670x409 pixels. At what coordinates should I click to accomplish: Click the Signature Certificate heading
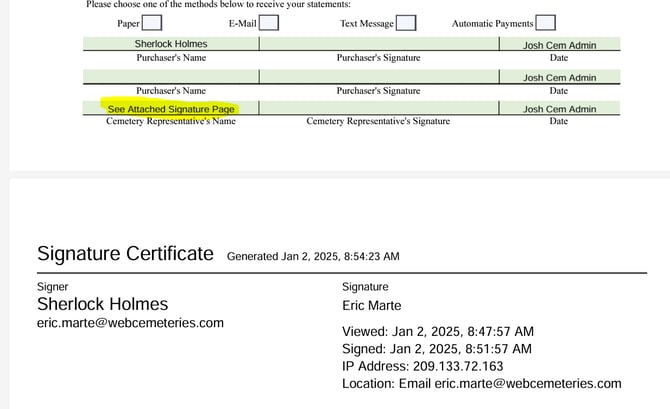pyautogui.click(x=125, y=254)
